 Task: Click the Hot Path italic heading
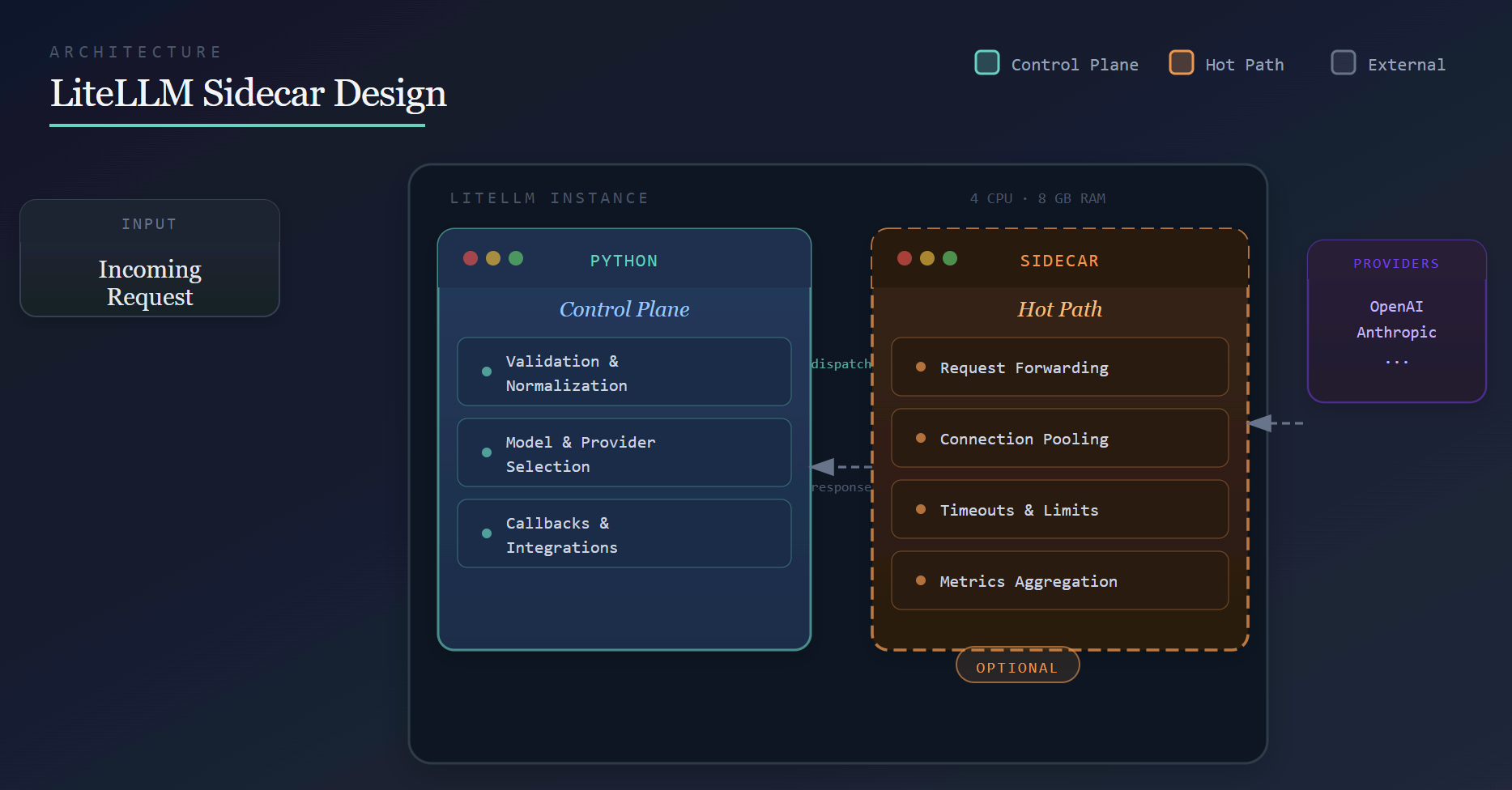tap(1059, 309)
